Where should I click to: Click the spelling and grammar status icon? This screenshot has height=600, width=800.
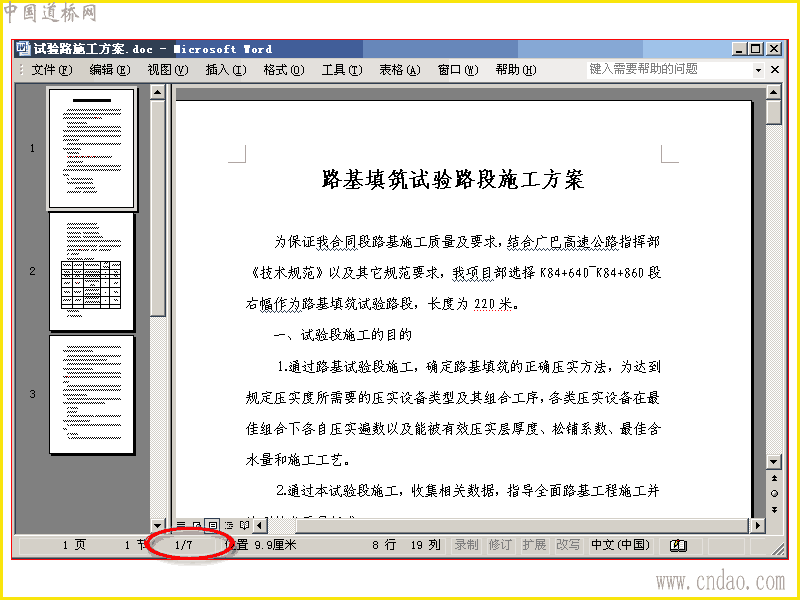click(678, 545)
